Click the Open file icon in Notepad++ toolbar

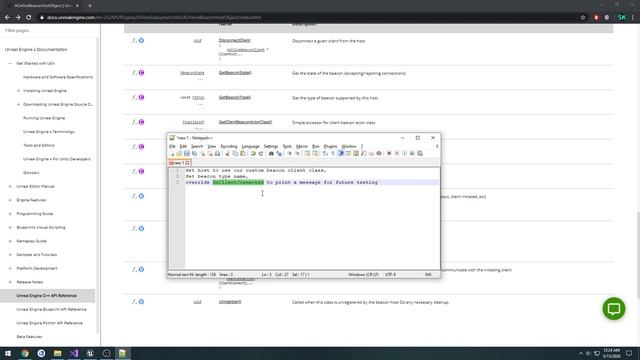[179, 153]
